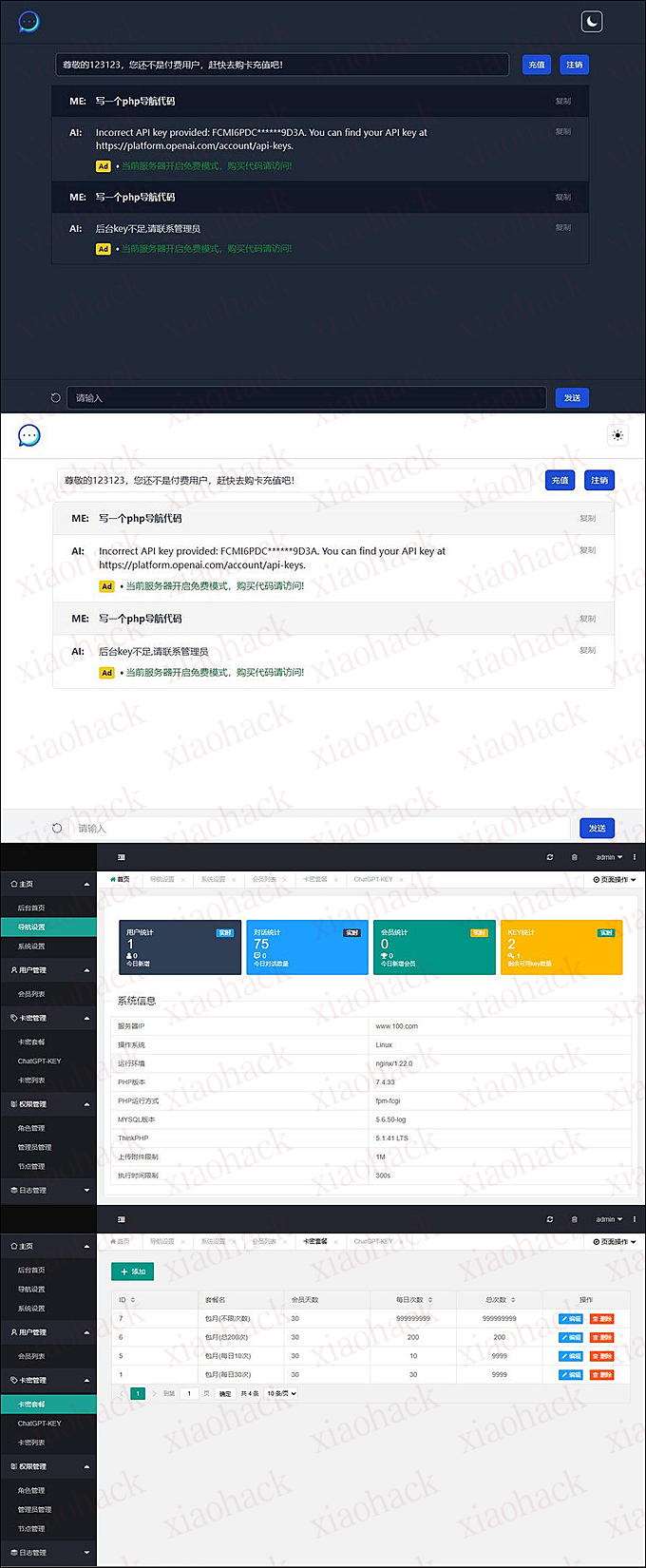Focus the 请输入 message field in dark chat
This screenshot has height=1568, width=646.
(307, 398)
